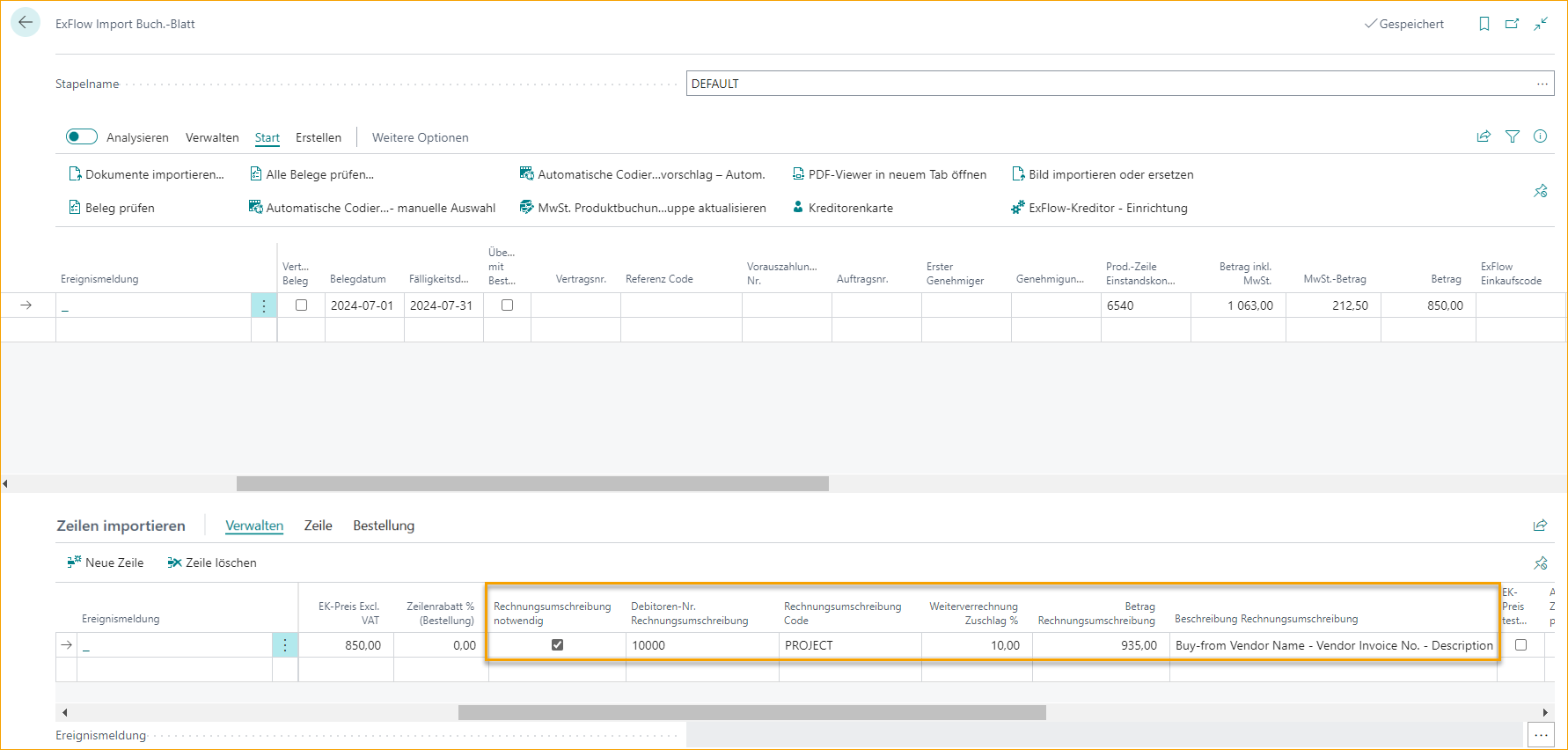This screenshot has width=1568, height=750.
Task: Uncheck Rechnungsumschreibung notwendig checkbox
Action: pos(557,644)
